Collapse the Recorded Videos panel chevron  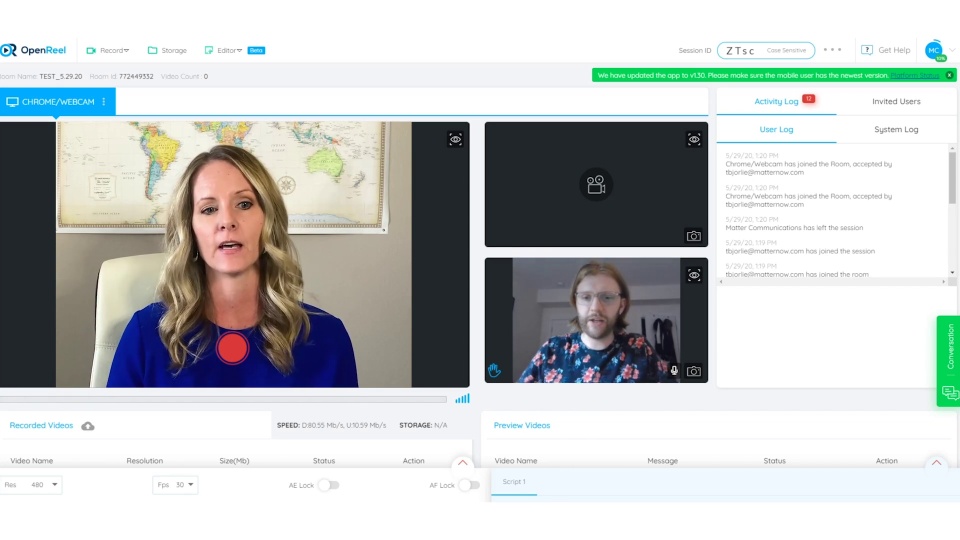pos(463,463)
